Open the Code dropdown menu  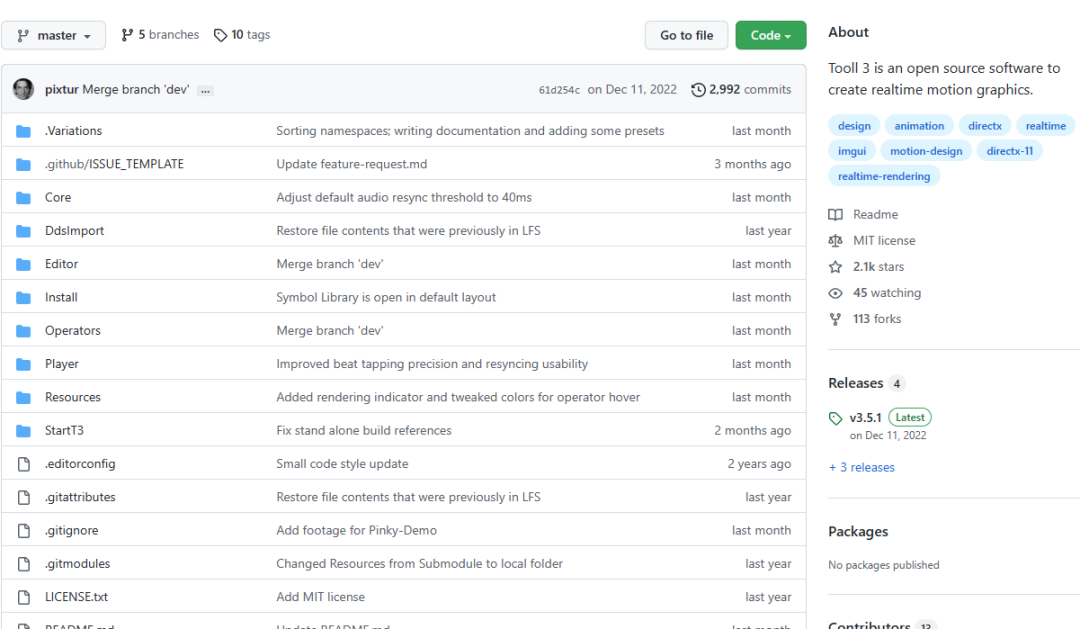click(770, 34)
